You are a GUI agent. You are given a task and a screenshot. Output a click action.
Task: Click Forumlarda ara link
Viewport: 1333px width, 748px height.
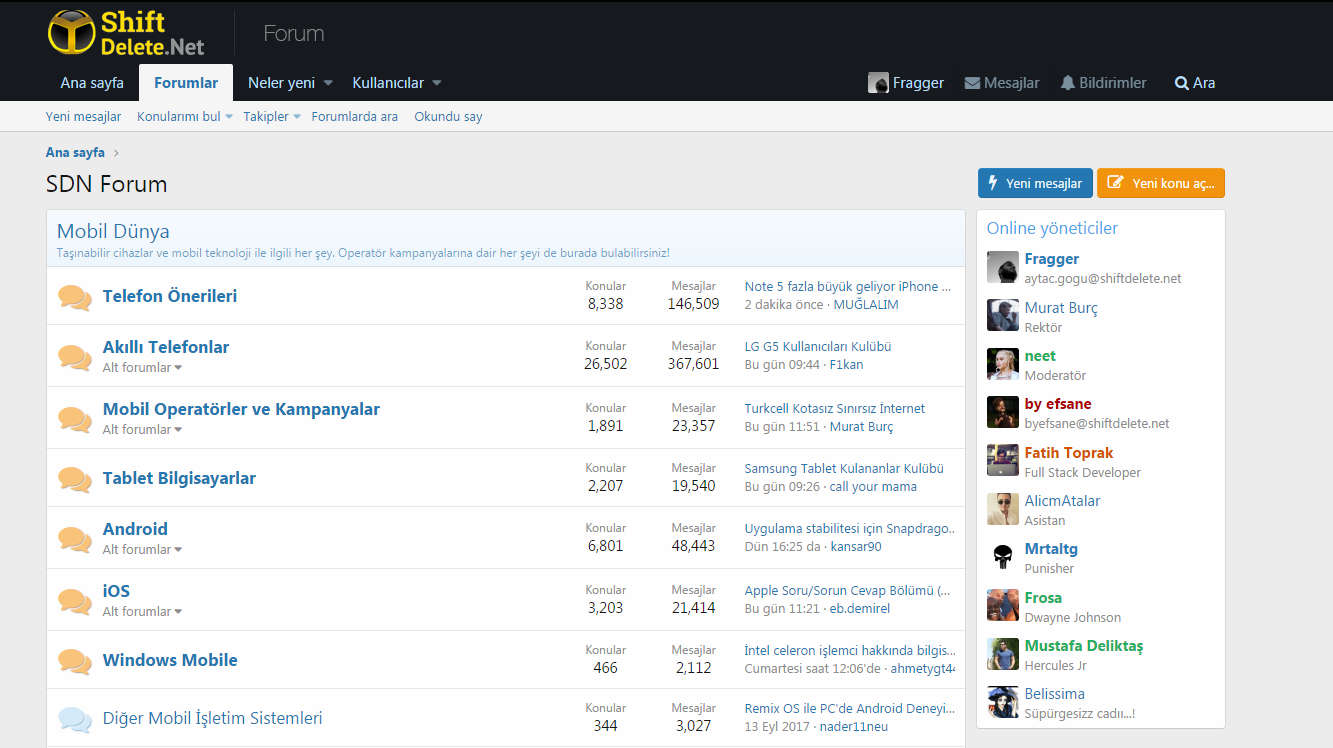(x=354, y=117)
